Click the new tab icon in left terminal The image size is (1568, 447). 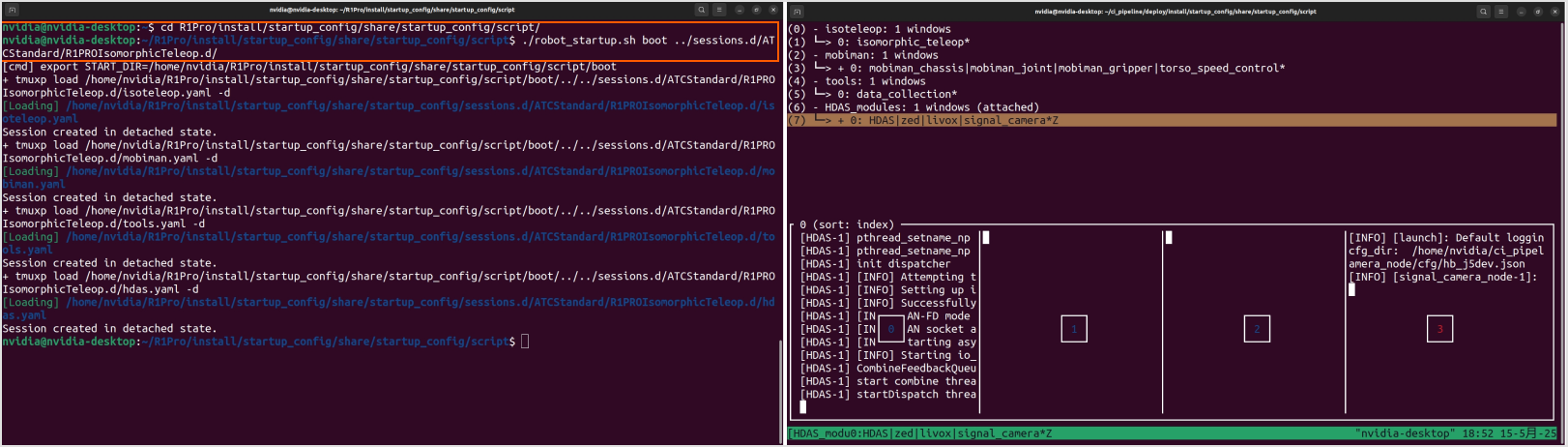click(12, 10)
